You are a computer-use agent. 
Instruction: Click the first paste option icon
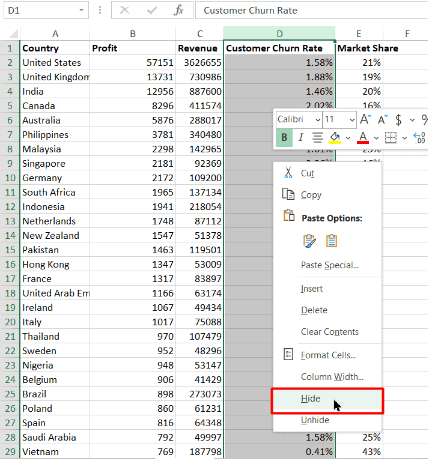point(309,241)
